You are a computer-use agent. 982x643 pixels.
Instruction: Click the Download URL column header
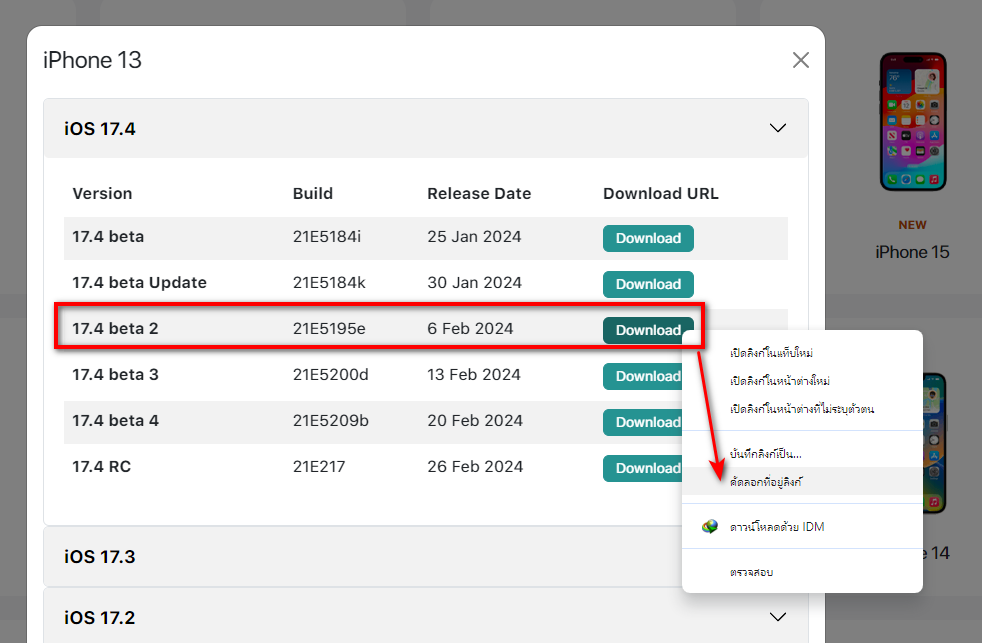click(661, 193)
